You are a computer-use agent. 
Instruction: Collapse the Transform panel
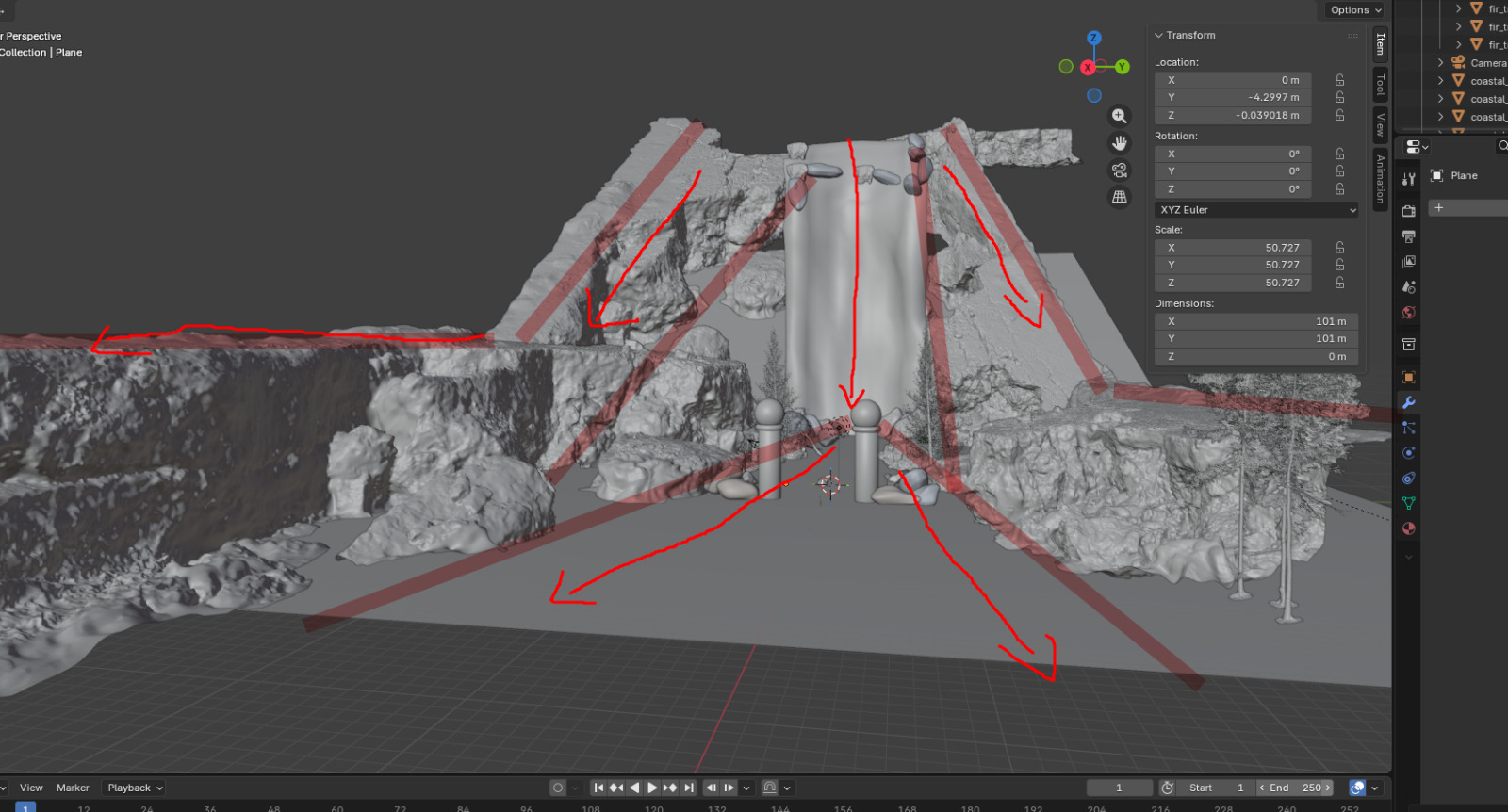1158,35
